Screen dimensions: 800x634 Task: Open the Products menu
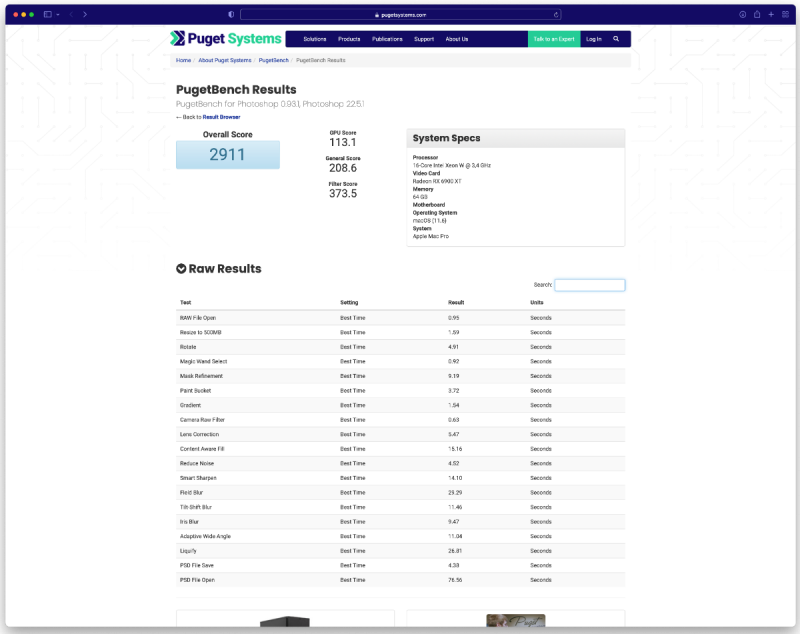pos(349,39)
